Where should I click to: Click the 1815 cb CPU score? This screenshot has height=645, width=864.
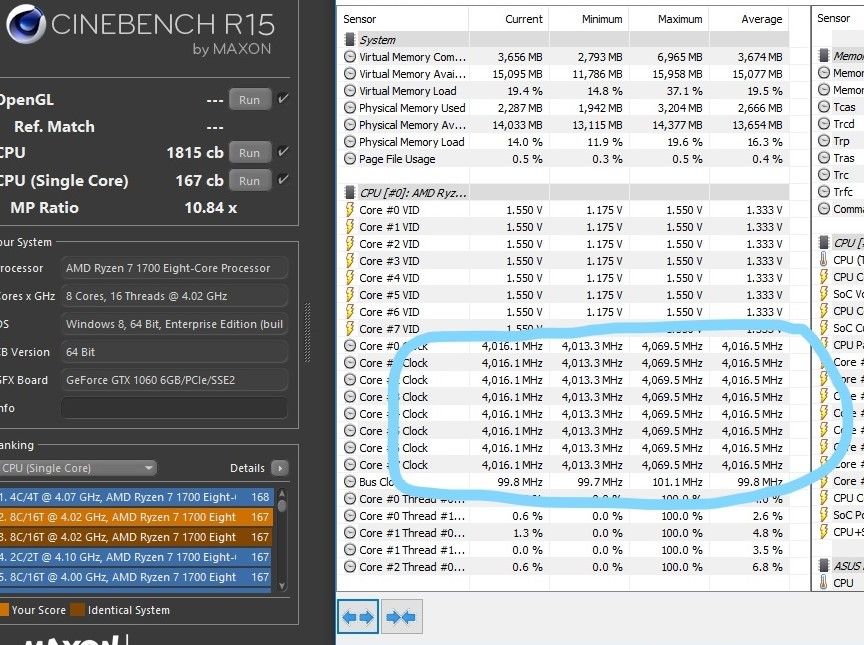pyautogui.click(x=195, y=153)
